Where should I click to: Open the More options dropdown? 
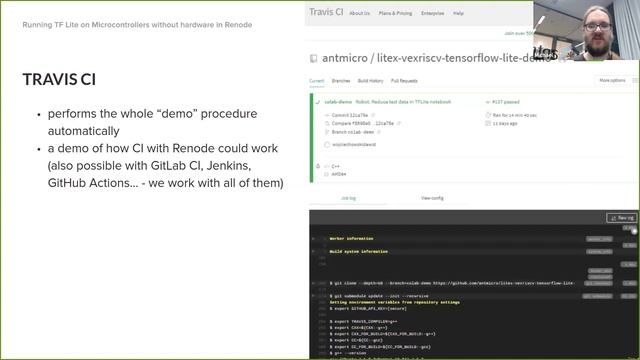[x=612, y=80]
